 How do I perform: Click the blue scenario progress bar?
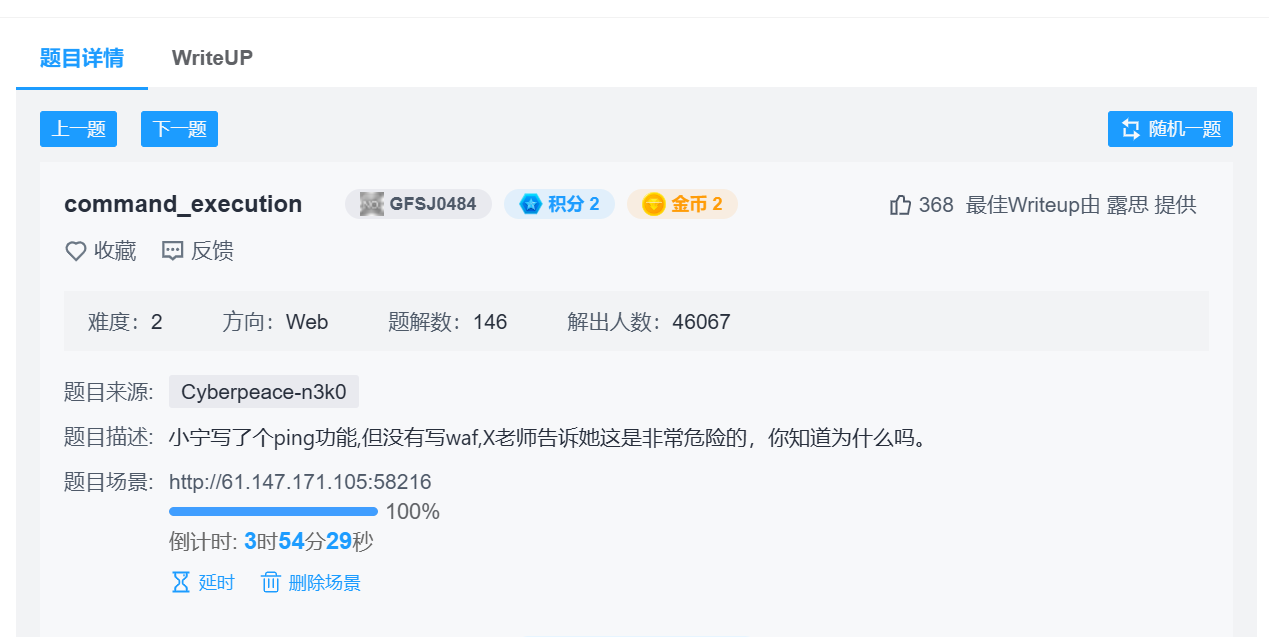click(273, 512)
